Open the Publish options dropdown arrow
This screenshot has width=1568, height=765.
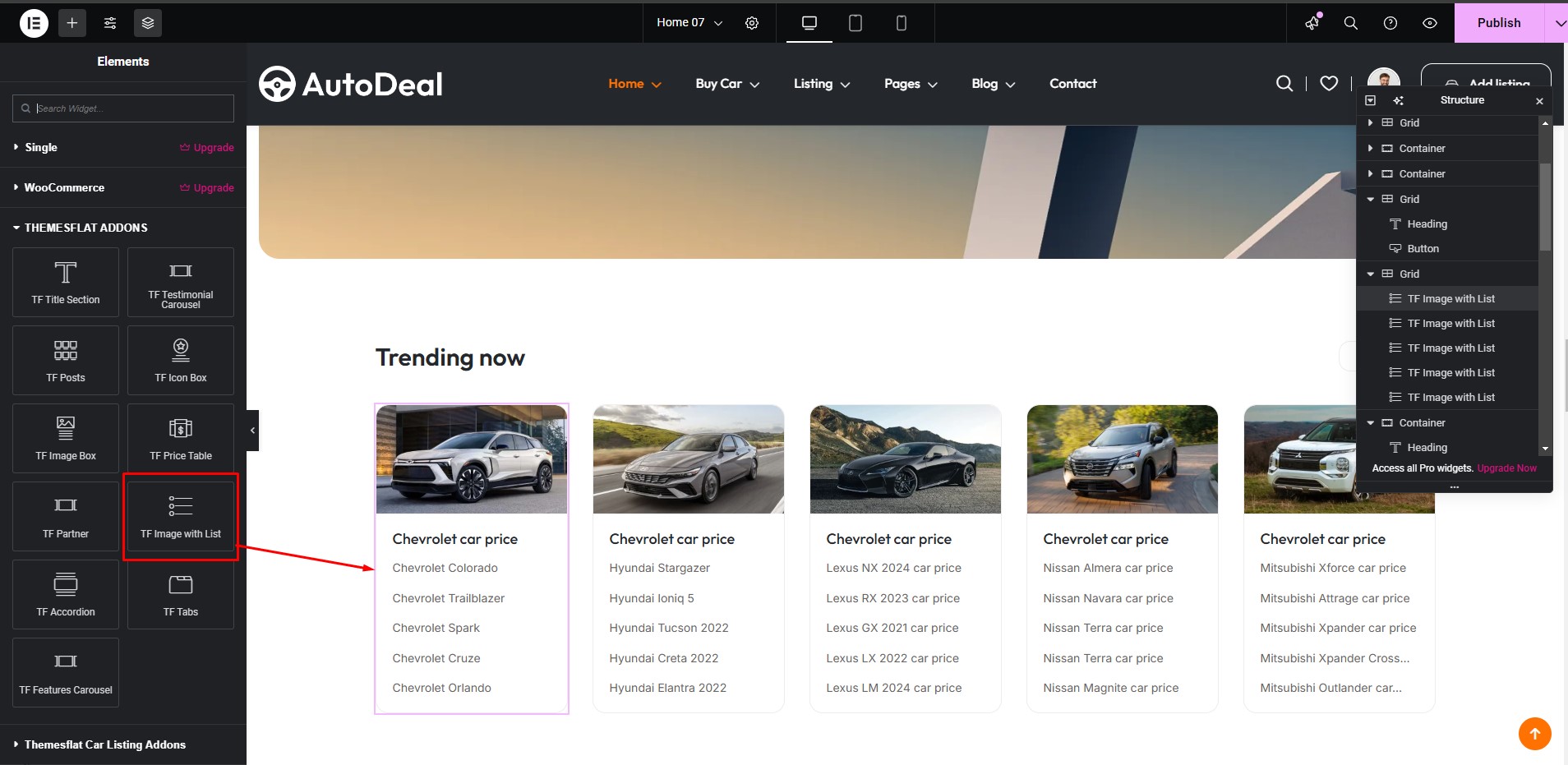[1559, 23]
